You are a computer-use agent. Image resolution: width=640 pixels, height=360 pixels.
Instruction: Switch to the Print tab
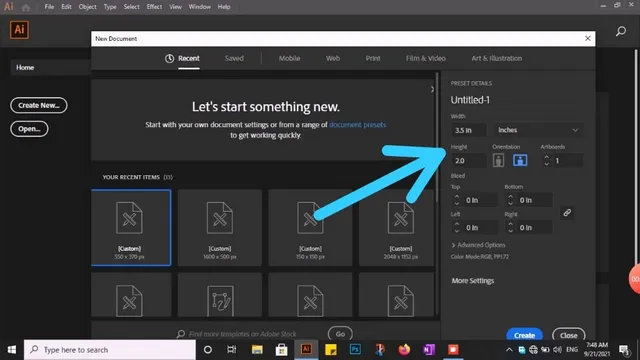[x=373, y=58]
